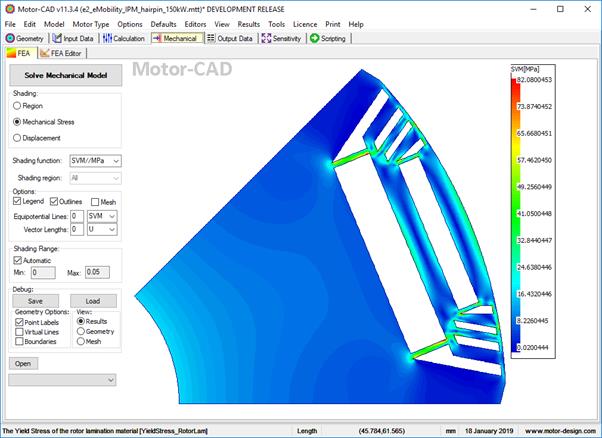This screenshot has width=602, height=438.
Task: Click the Equipotential Lines number field
Action: click(77, 216)
